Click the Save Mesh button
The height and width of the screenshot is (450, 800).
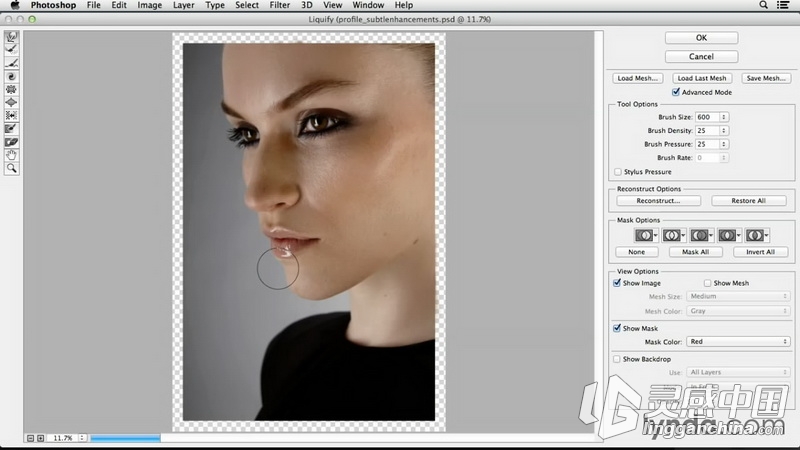(x=766, y=79)
